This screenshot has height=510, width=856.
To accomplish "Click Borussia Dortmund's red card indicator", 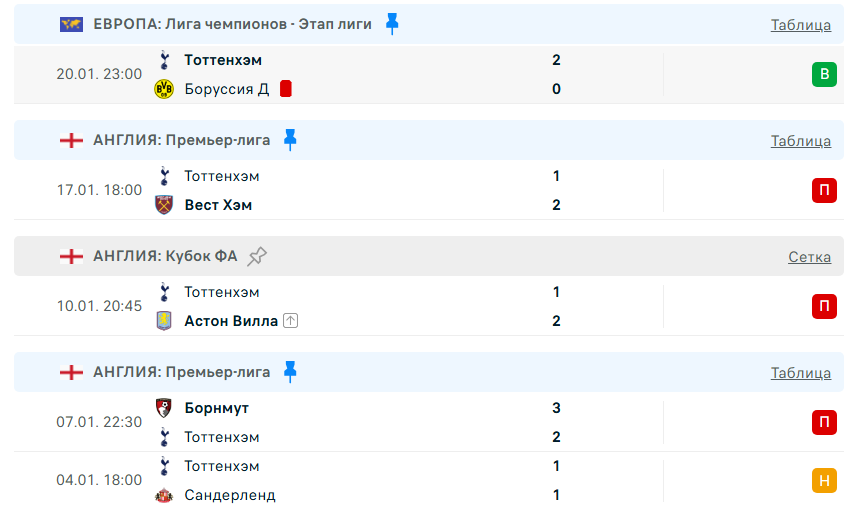I will (285, 89).
